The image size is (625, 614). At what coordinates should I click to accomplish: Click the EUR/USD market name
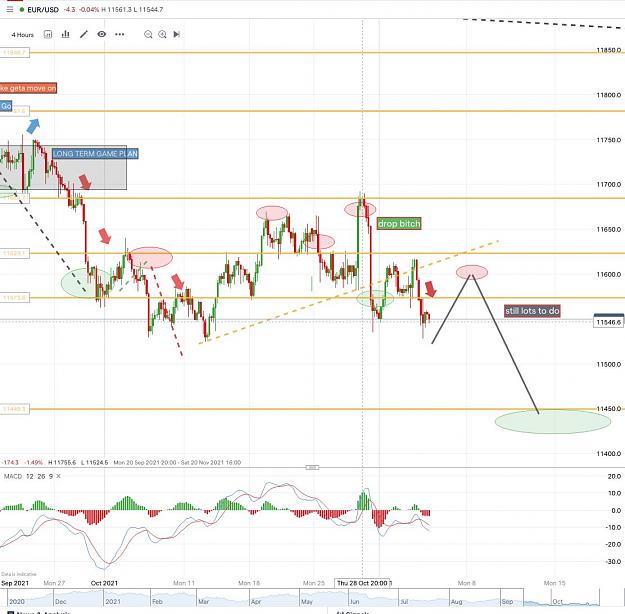click(43, 10)
